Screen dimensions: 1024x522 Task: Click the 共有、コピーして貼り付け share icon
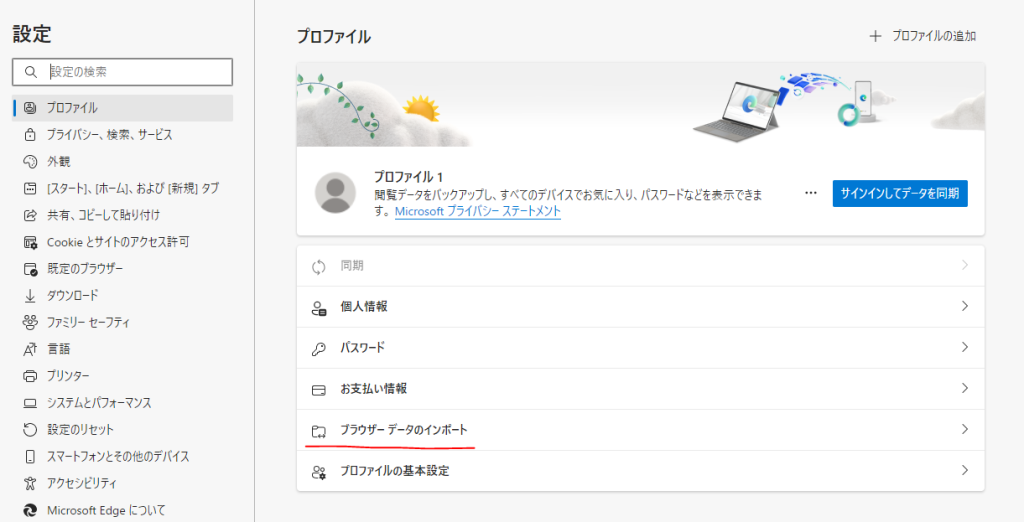coord(30,215)
